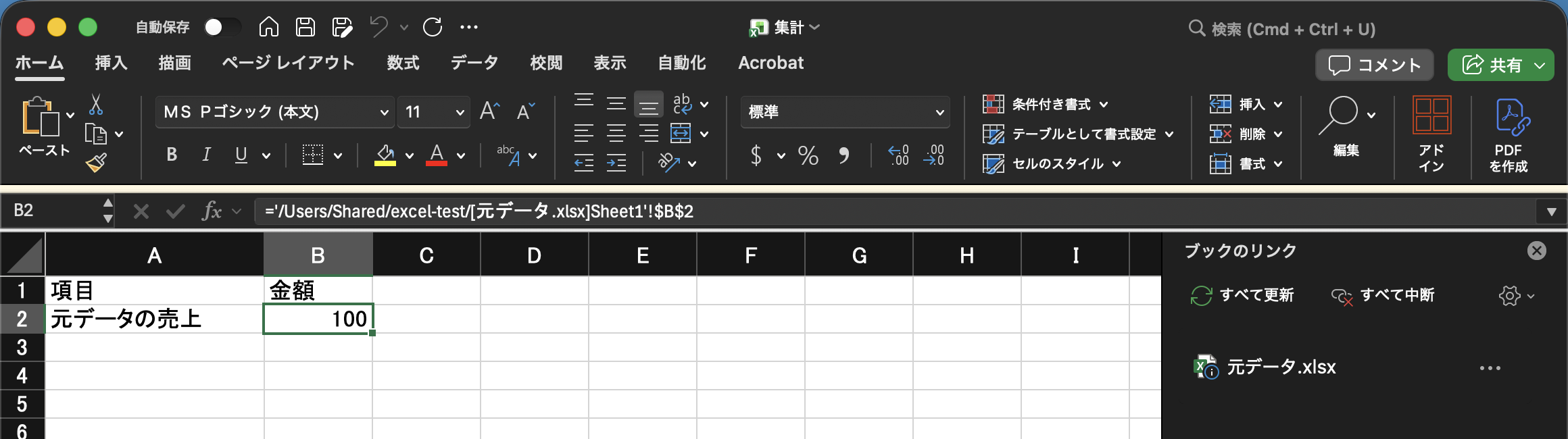Click the cell Borders icon
Screen dimensions: 1568x439
[312, 155]
